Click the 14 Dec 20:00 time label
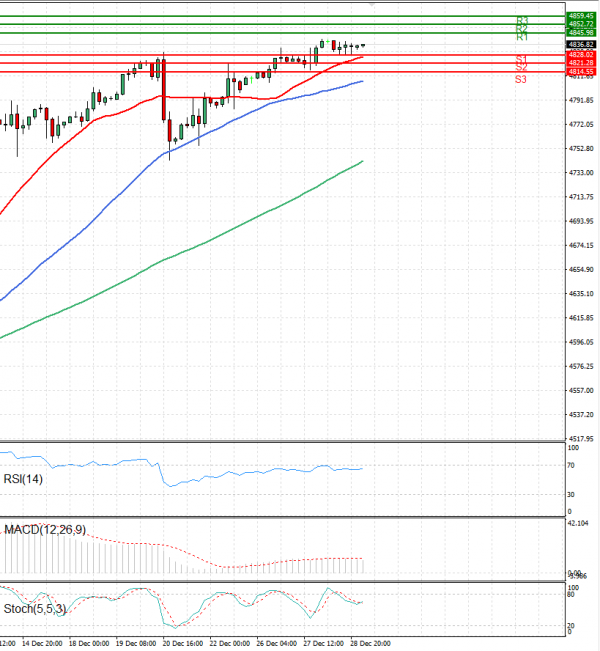 point(42,644)
